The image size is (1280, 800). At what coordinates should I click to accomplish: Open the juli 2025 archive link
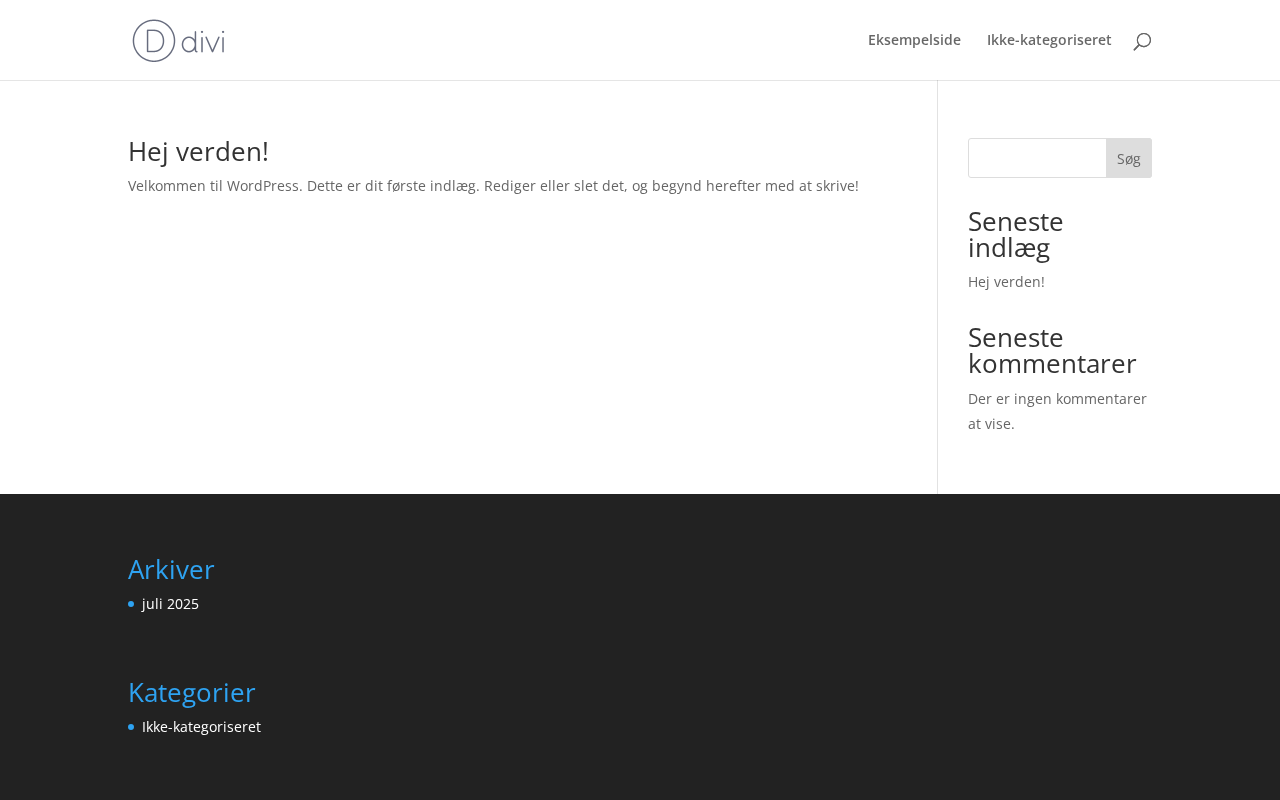[170, 604]
